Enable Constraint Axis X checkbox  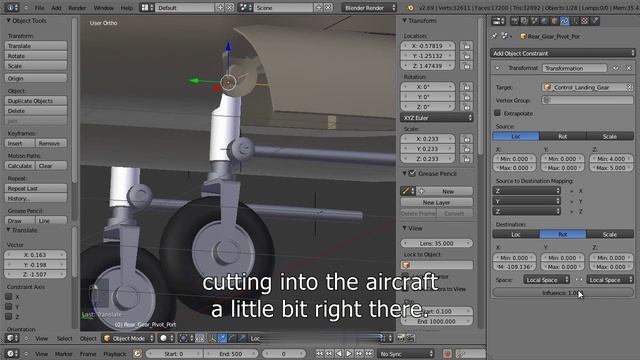pos(9,297)
